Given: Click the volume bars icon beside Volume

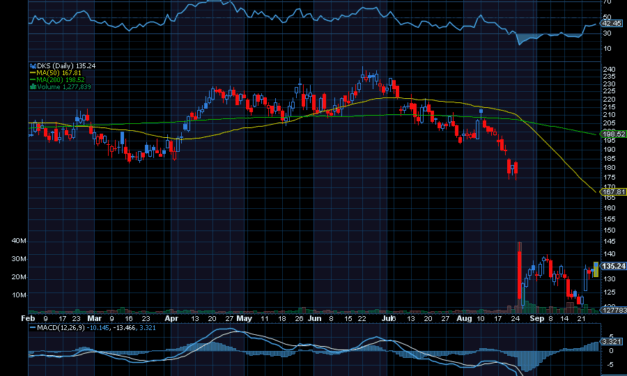Looking at the screenshot, I should [x=33, y=86].
